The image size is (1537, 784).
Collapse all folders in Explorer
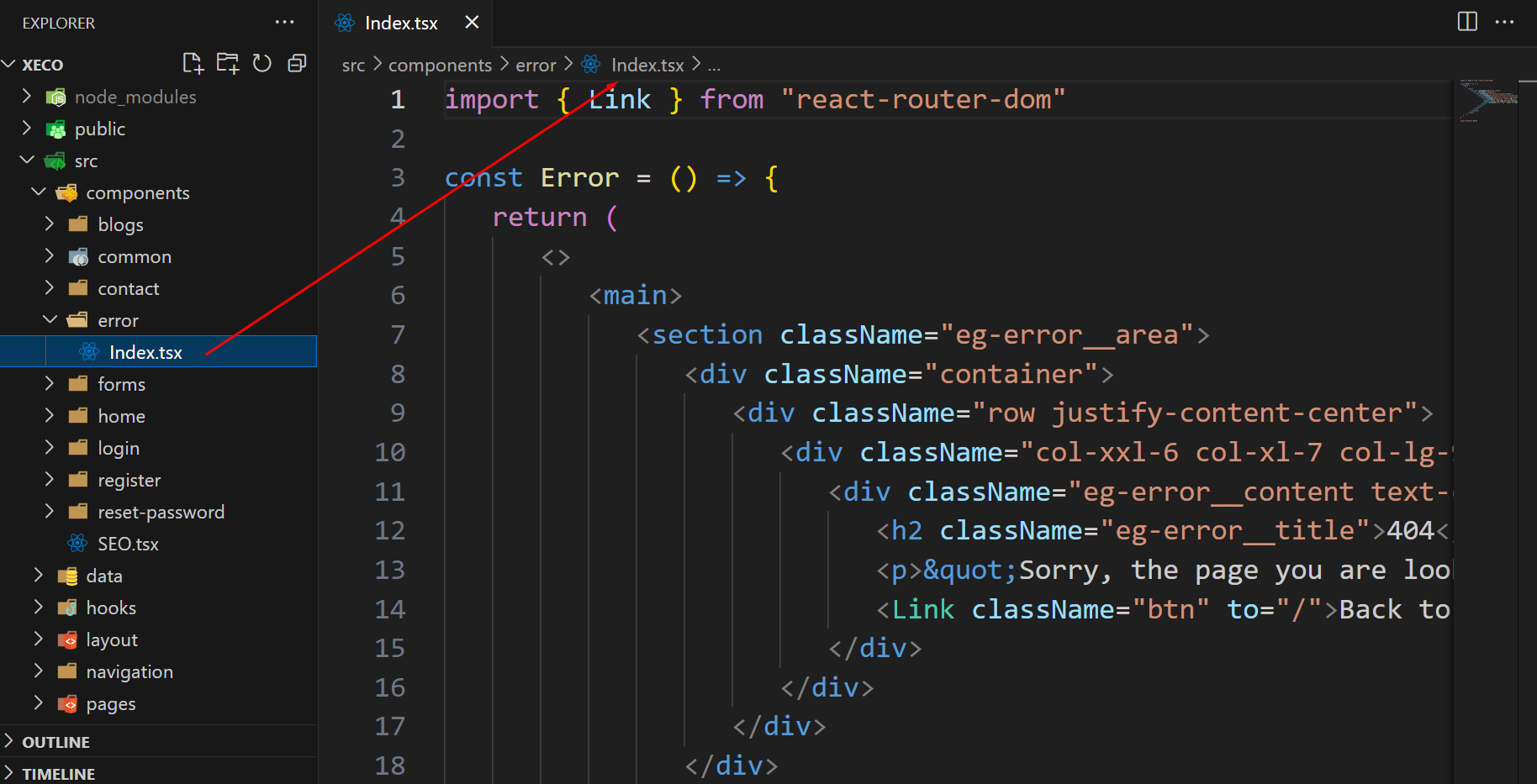(297, 63)
